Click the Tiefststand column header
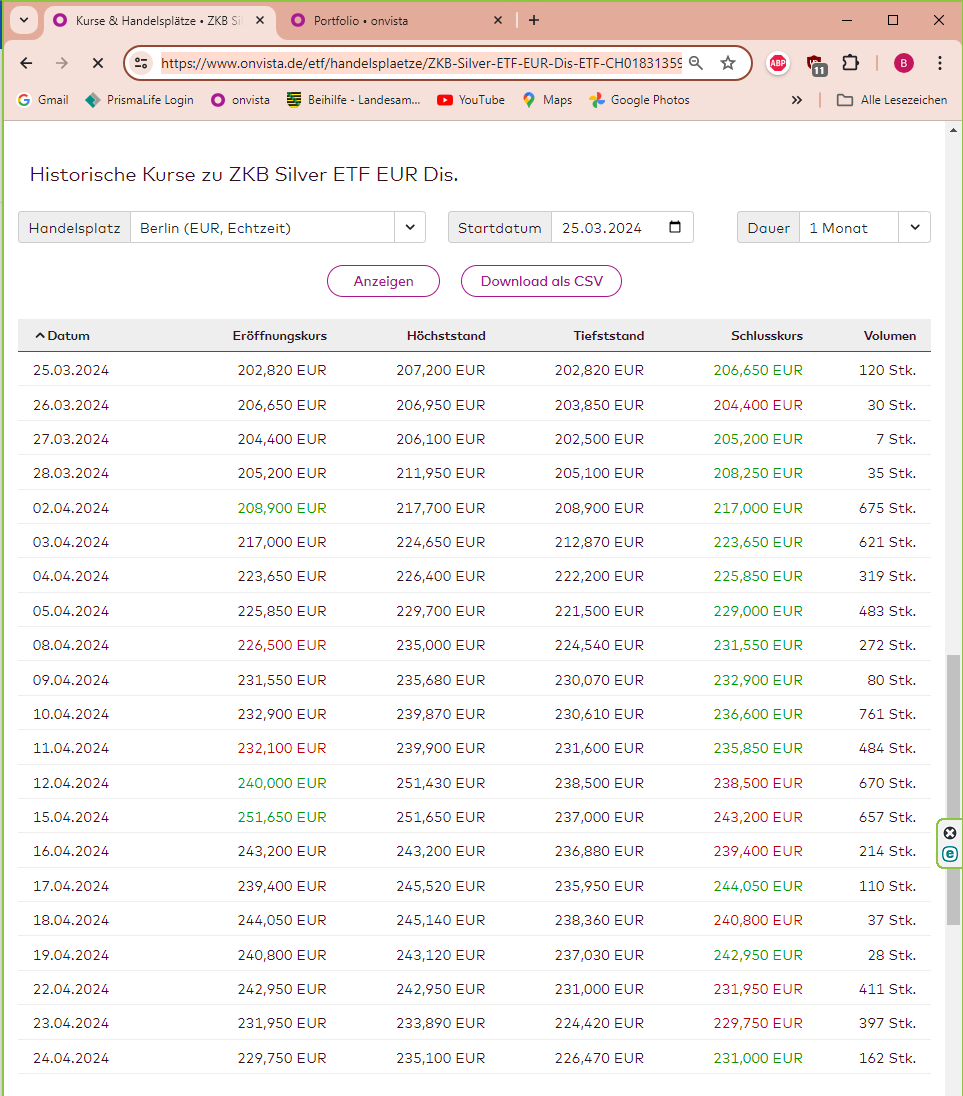 click(609, 336)
